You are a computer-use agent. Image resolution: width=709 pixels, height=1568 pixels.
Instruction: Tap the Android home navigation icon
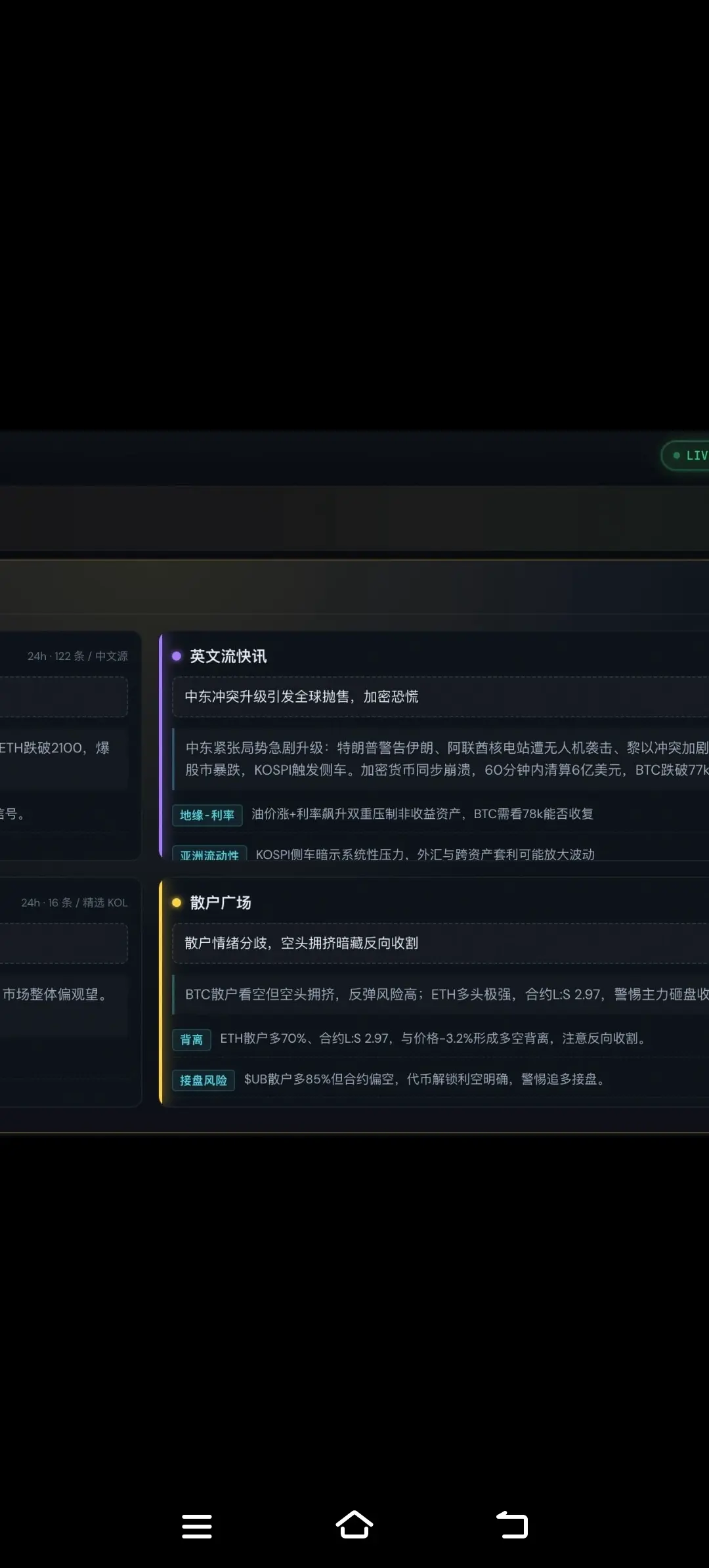(x=354, y=1525)
